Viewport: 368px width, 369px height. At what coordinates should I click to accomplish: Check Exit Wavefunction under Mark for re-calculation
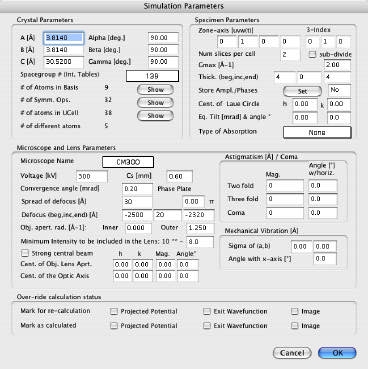[x=207, y=312]
